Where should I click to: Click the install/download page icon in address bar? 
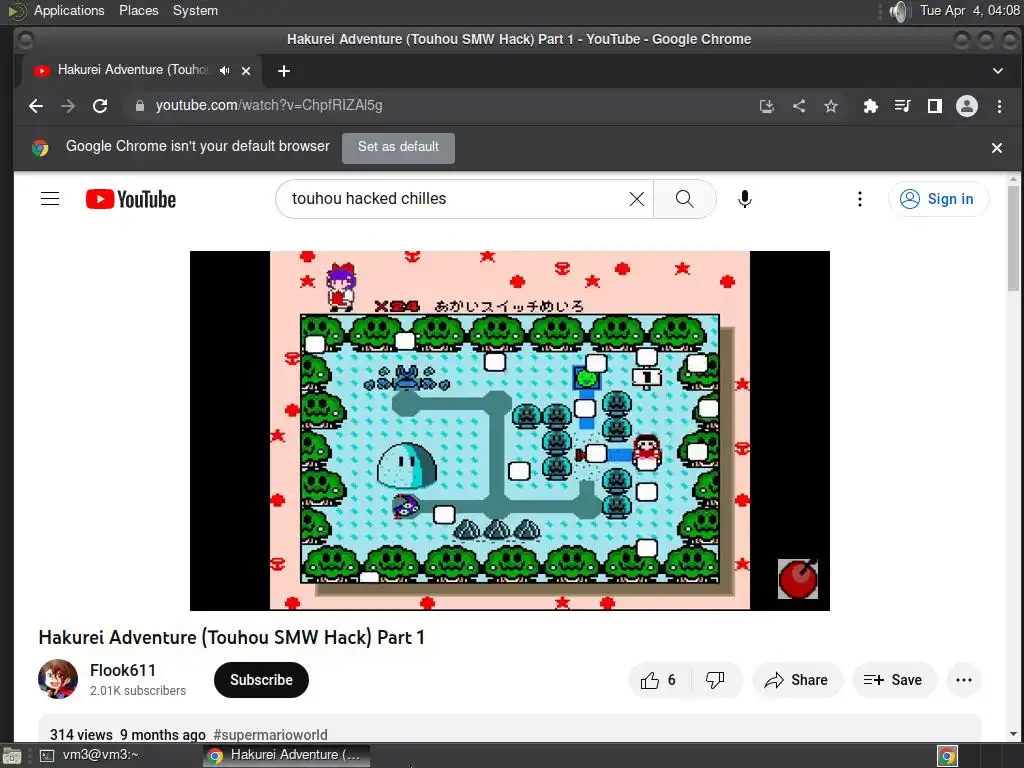click(x=767, y=106)
